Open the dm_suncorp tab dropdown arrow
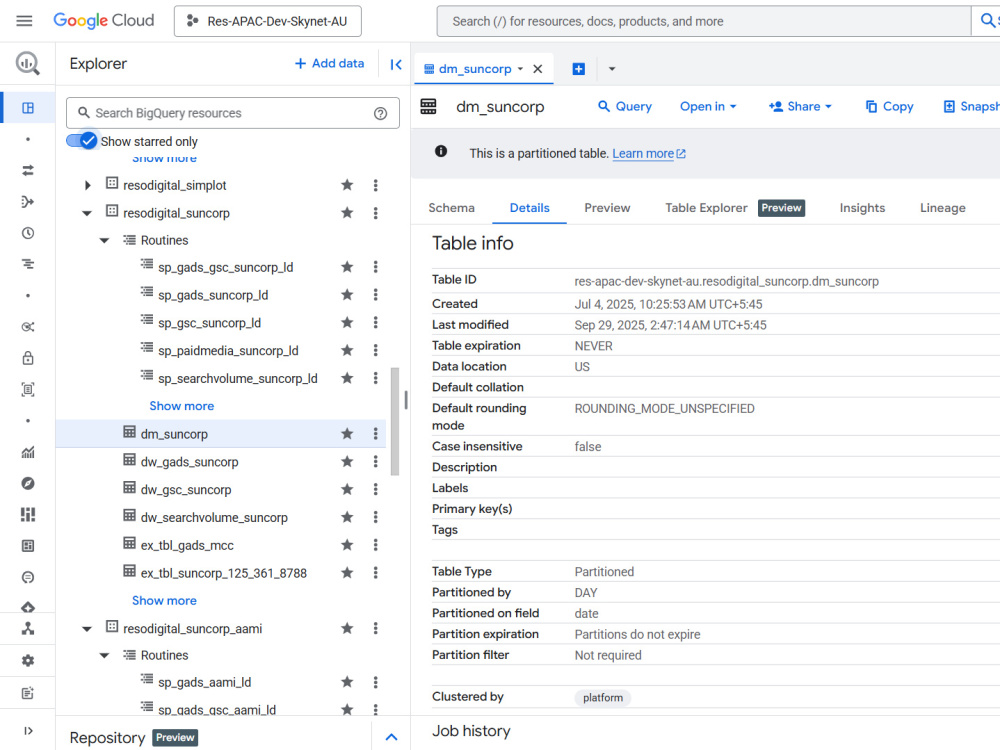This screenshot has height=750, width=1000. click(520, 69)
